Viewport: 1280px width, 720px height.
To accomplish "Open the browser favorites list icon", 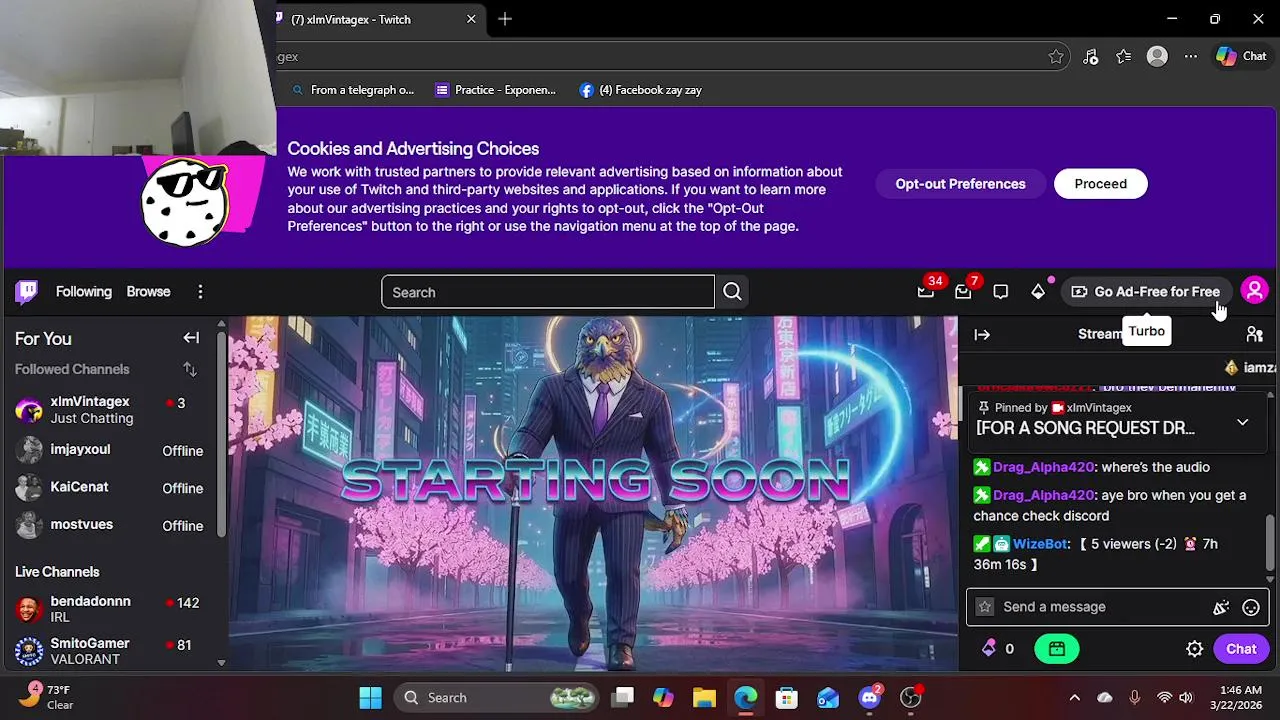I will point(1124,57).
